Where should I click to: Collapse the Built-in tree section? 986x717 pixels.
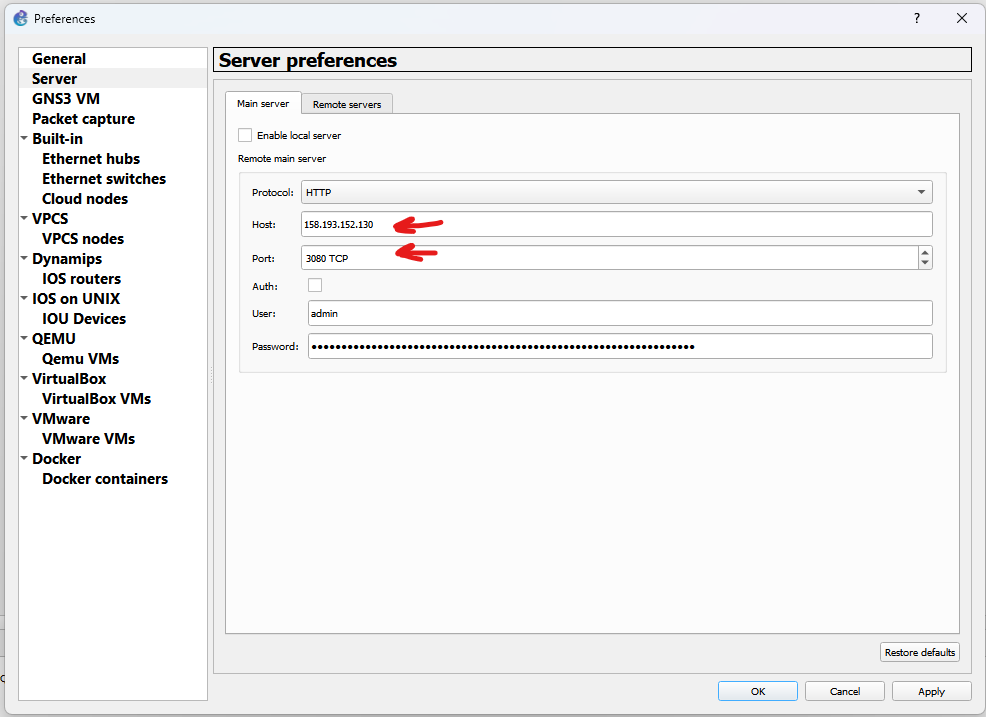24,138
